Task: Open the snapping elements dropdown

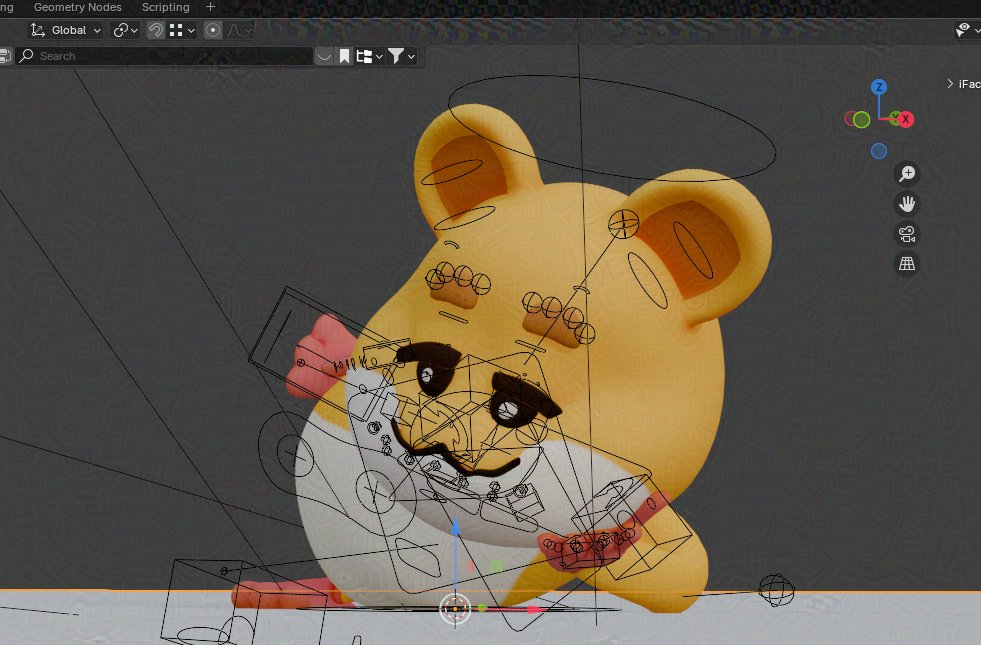Action: [x=182, y=30]
